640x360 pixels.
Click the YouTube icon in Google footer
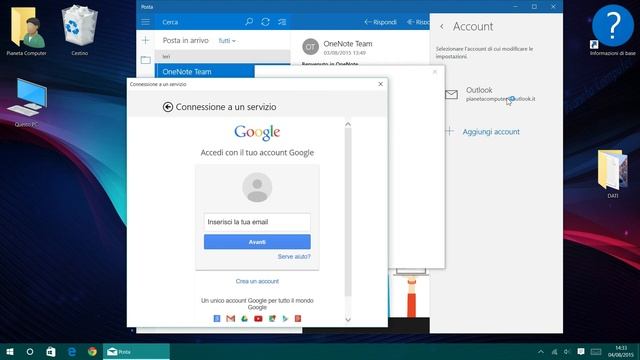click(258, 318)
